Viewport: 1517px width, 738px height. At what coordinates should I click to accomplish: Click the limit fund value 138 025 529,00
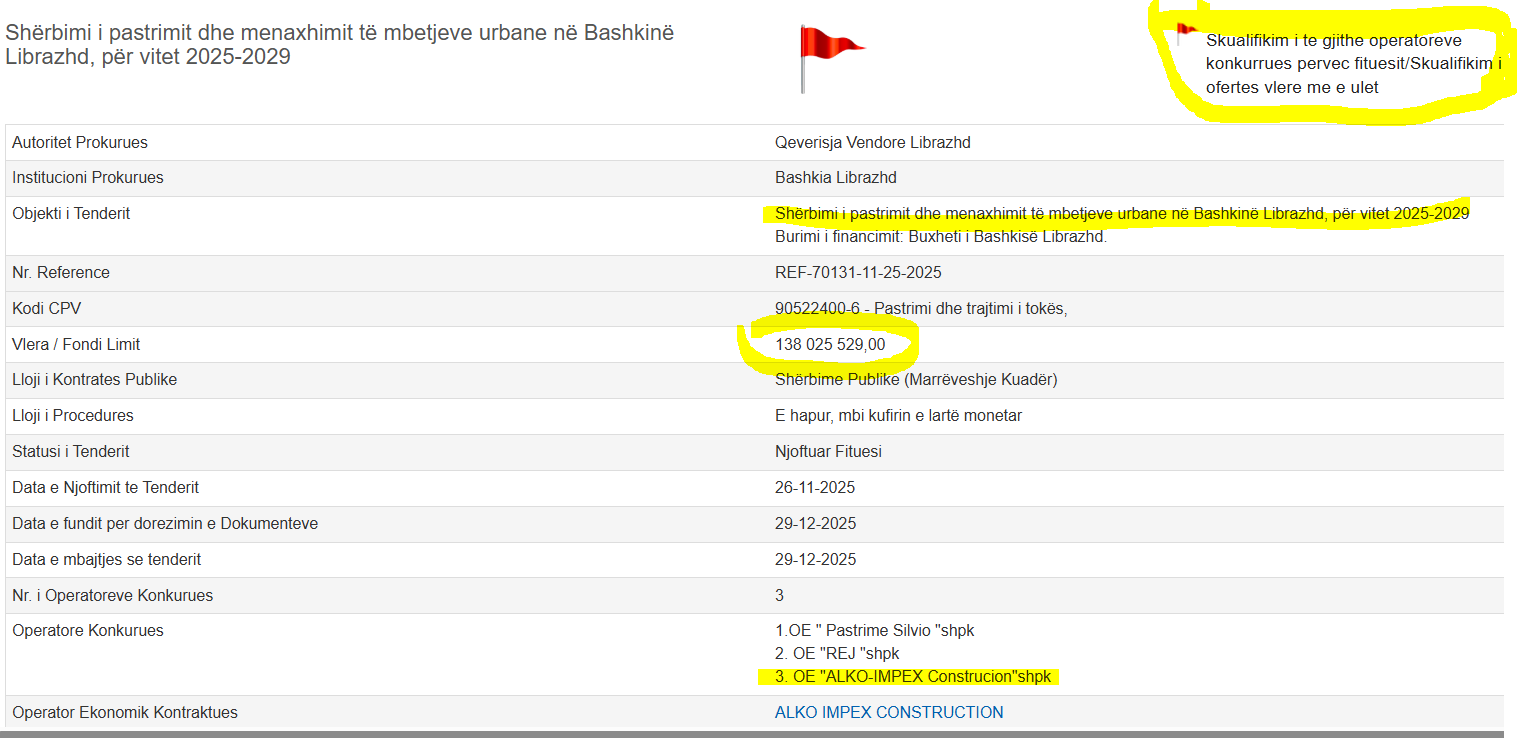click(829, 345)
